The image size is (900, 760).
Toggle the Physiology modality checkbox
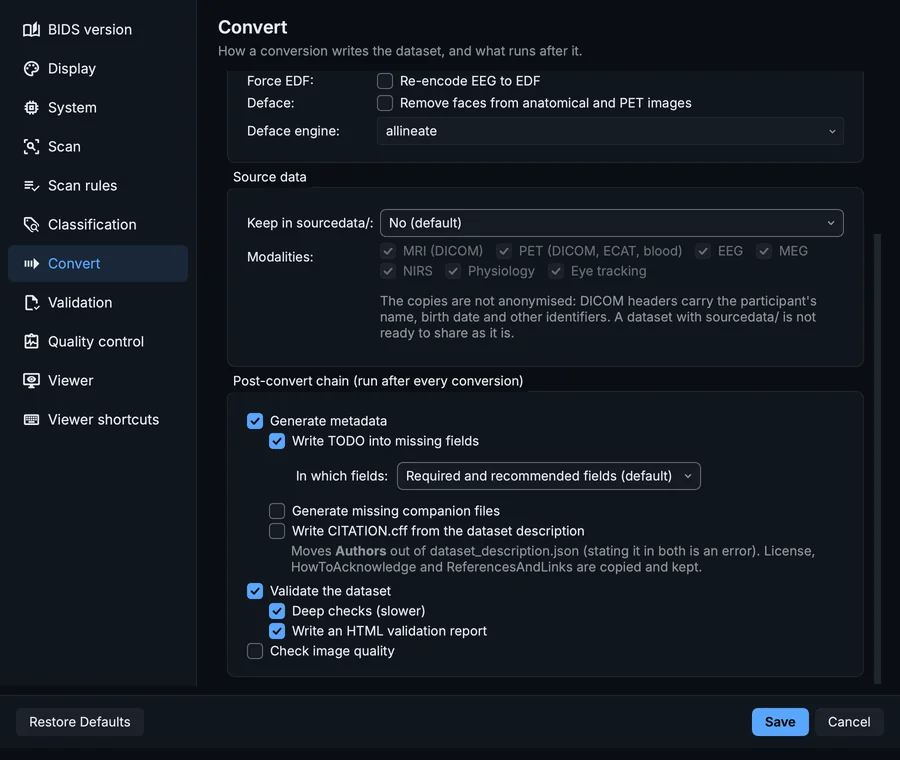click(x=453, y=271)
